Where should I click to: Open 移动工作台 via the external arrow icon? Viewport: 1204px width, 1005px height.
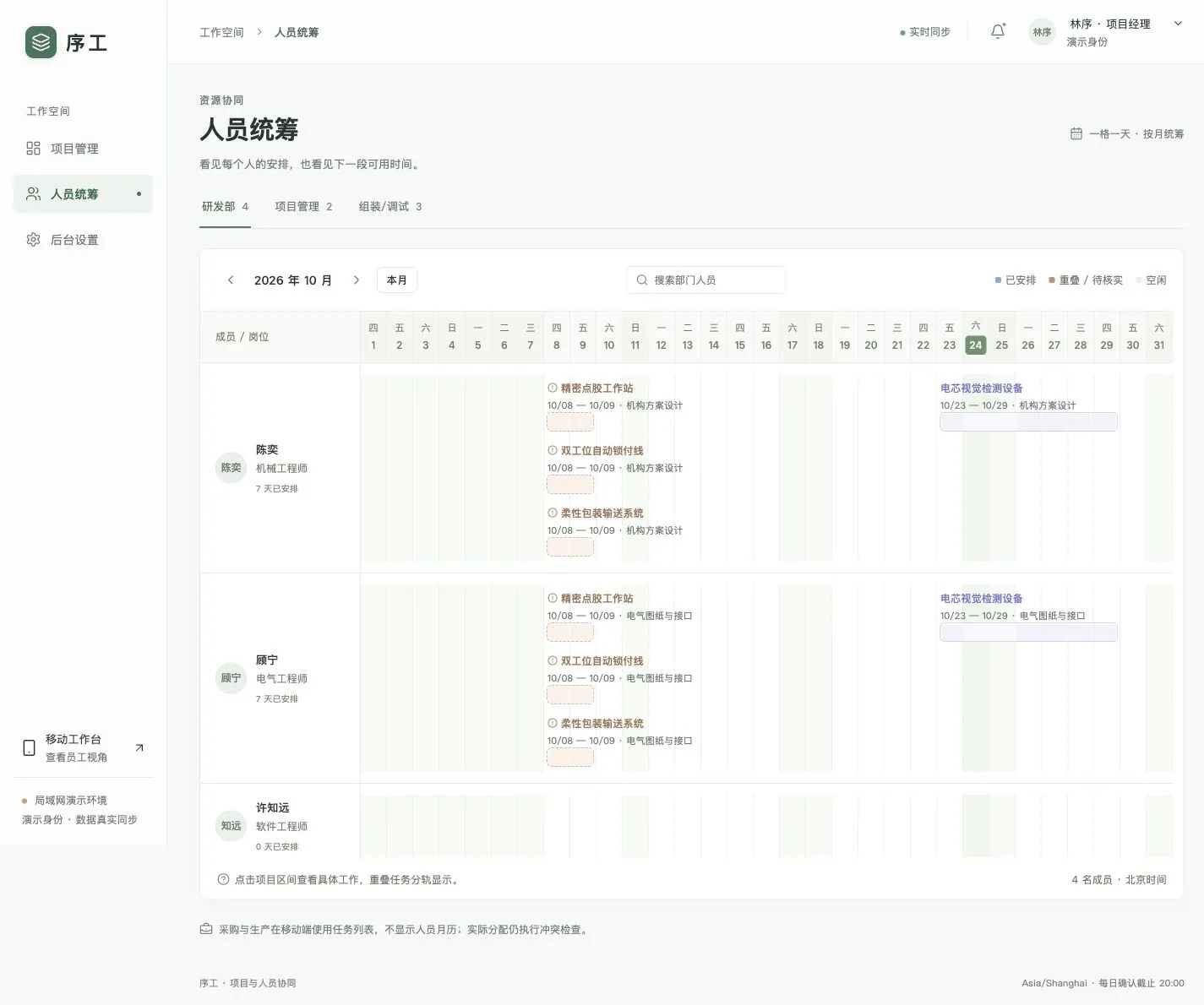click(x=139, y=747)
